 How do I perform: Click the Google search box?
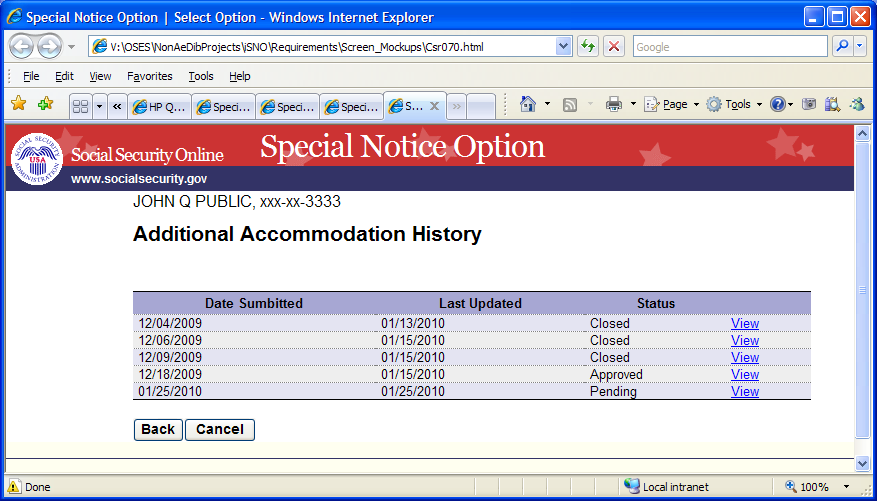tap(730, 47)
